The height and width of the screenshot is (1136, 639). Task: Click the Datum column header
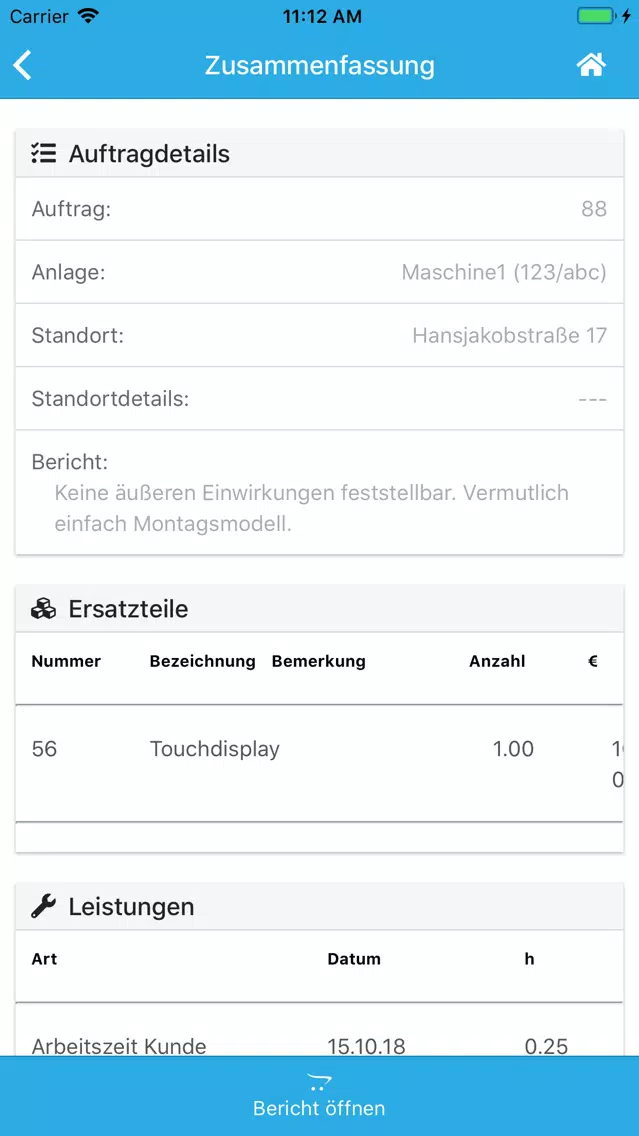click(354, 958)
